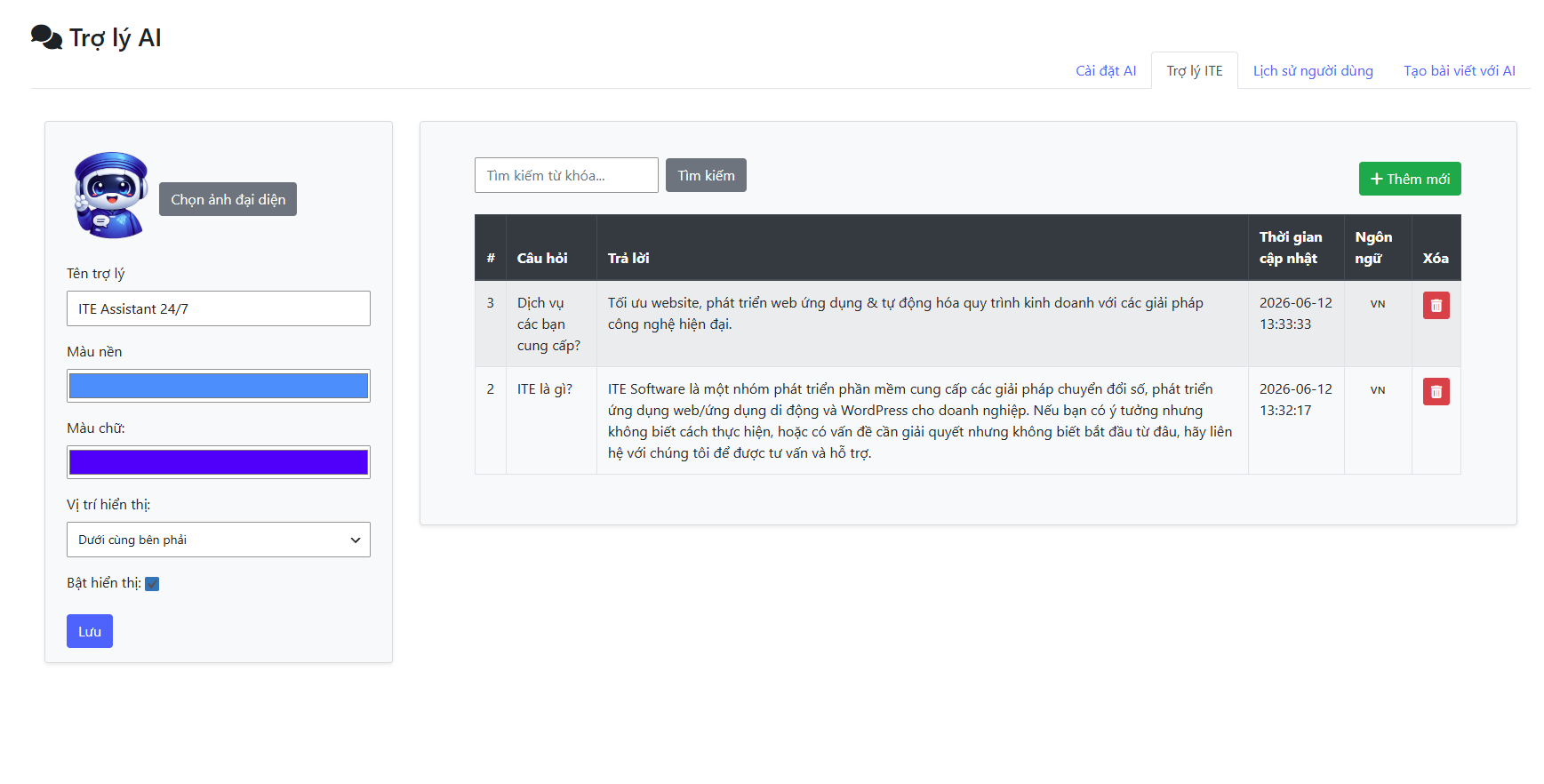This screenshot has height=784, width=1544.
Task: Select the 'Trợ lý ITE' tab
Action: (1195, 71)
